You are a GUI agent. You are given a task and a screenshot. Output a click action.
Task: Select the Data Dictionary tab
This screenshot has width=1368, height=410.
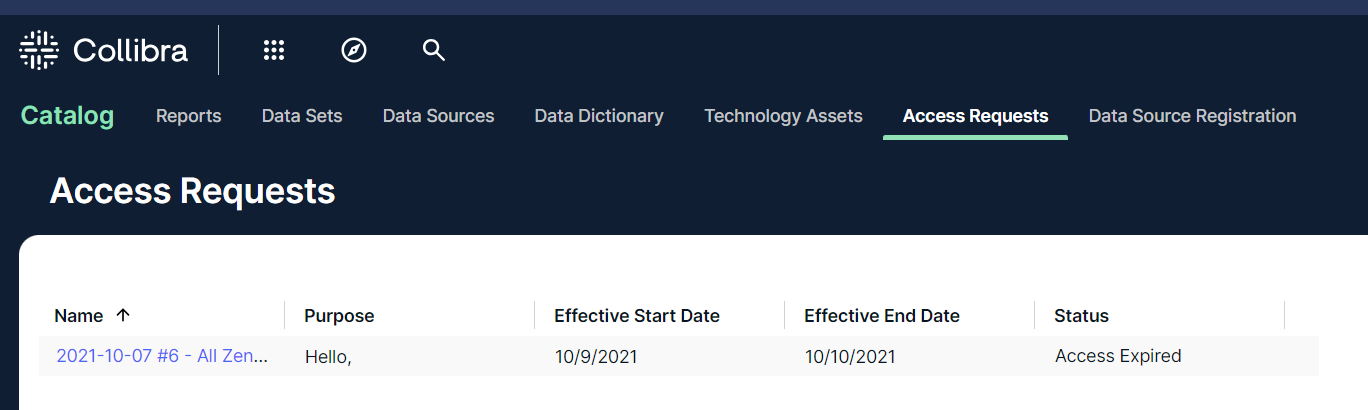click(599, 116)
